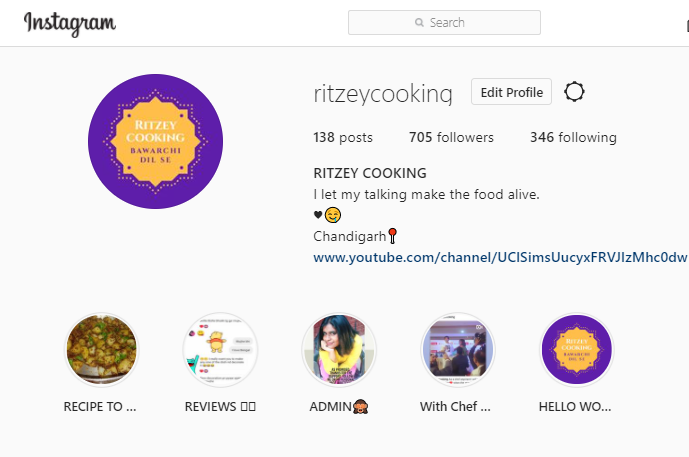Screen dimensions: 689x457
Task: Open the RECIPE TO story highlight
Action: pos(102,350)
